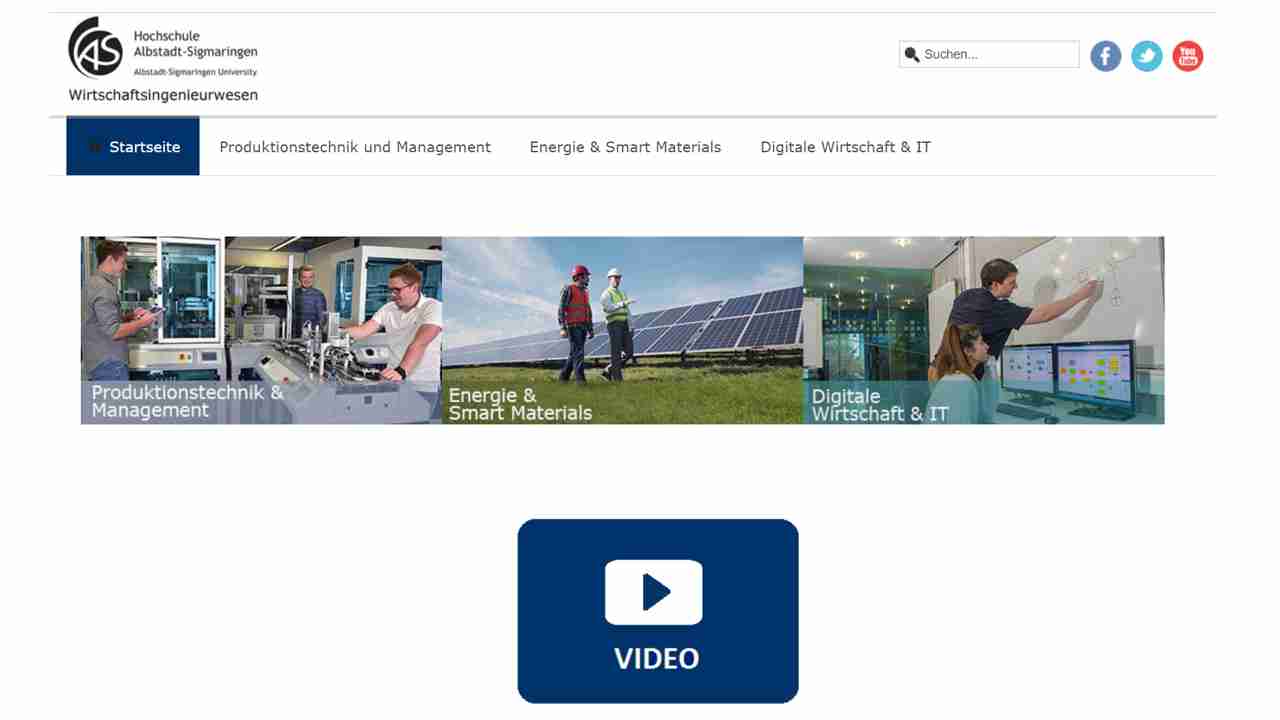The width and height of the screenshot is (1280, 720).
Task: Click the magnifier icon in search box
Action: (x=911, y=54)
